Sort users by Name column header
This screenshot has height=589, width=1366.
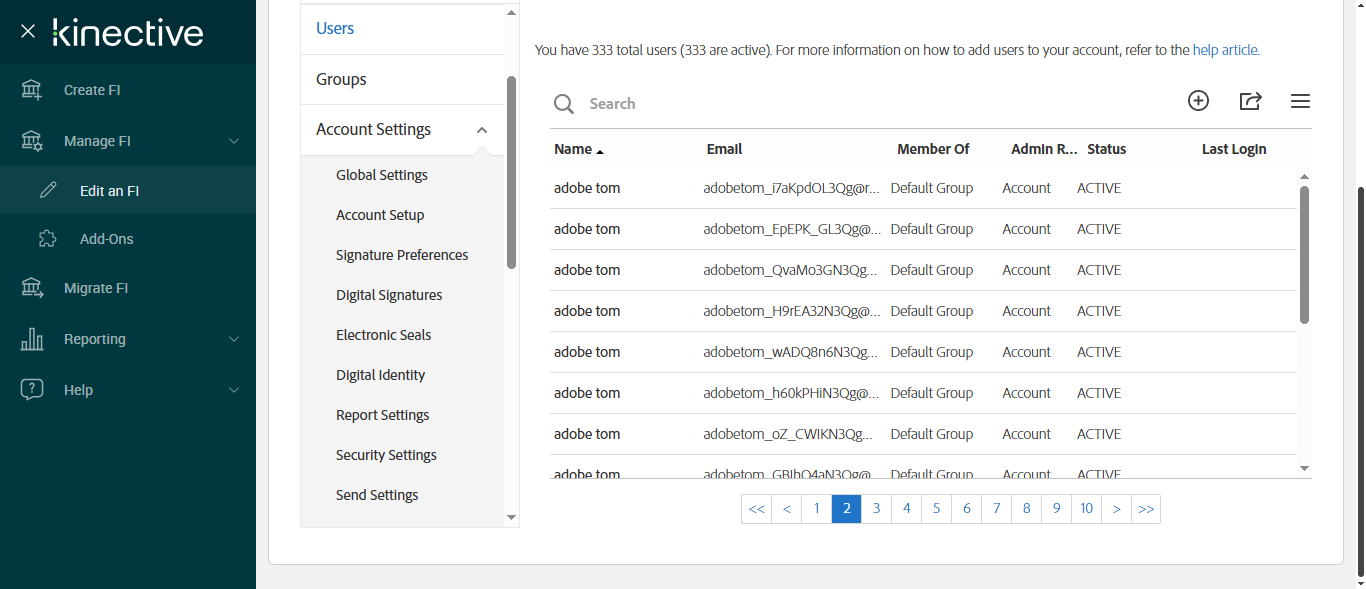[574, 149]
